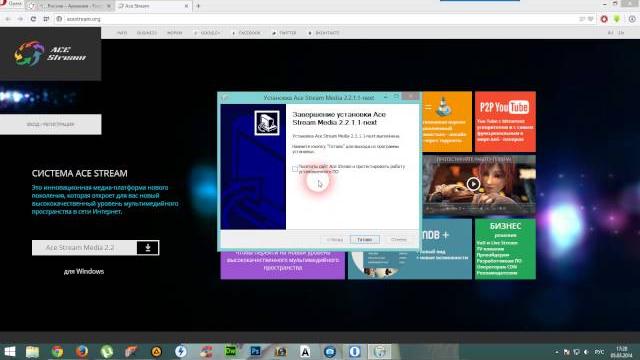Screen dimensions: 640x360
Task: Open the Opera menu button
Action: point(12,4)
